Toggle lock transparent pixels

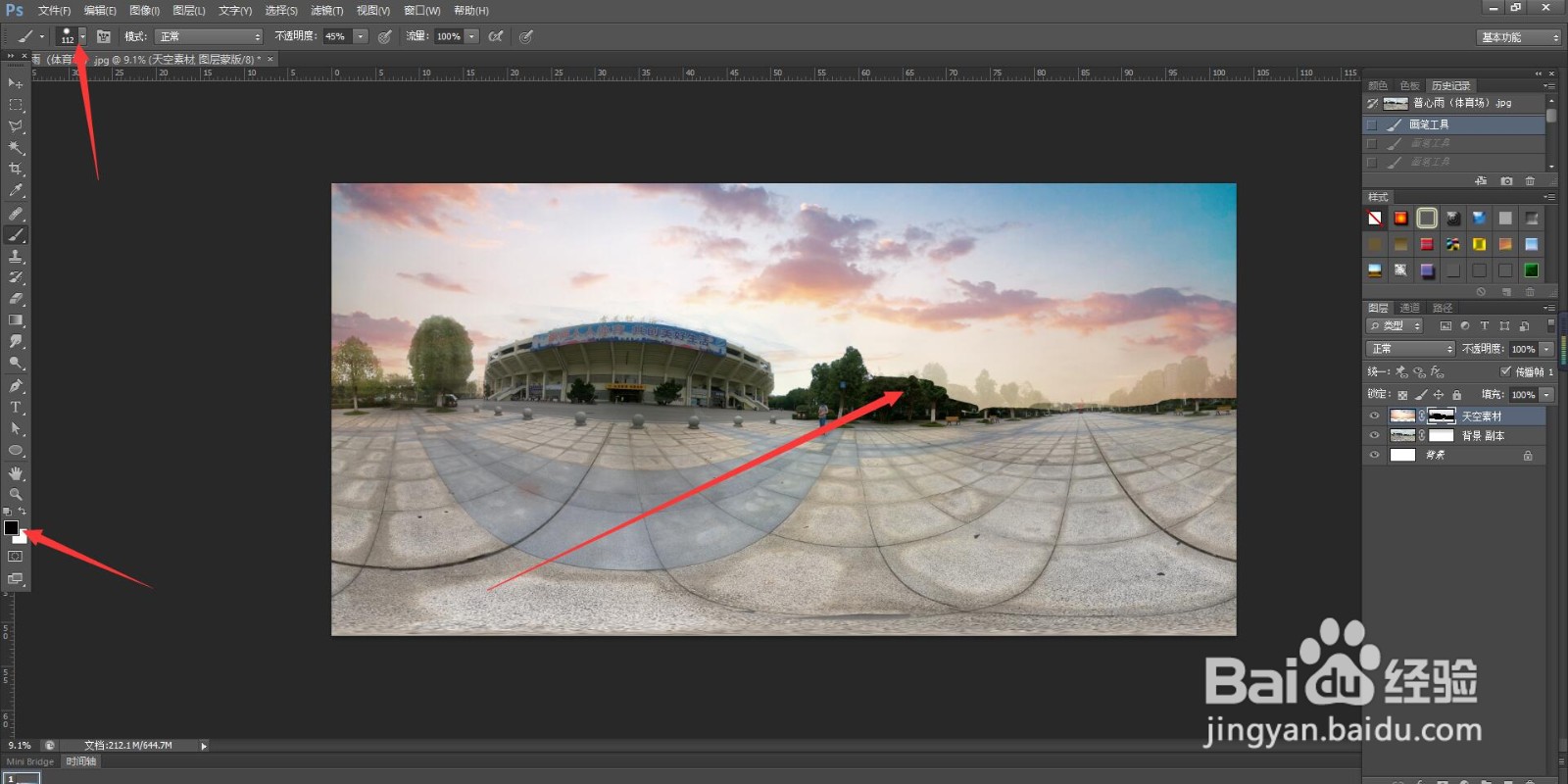(1402, 395)
